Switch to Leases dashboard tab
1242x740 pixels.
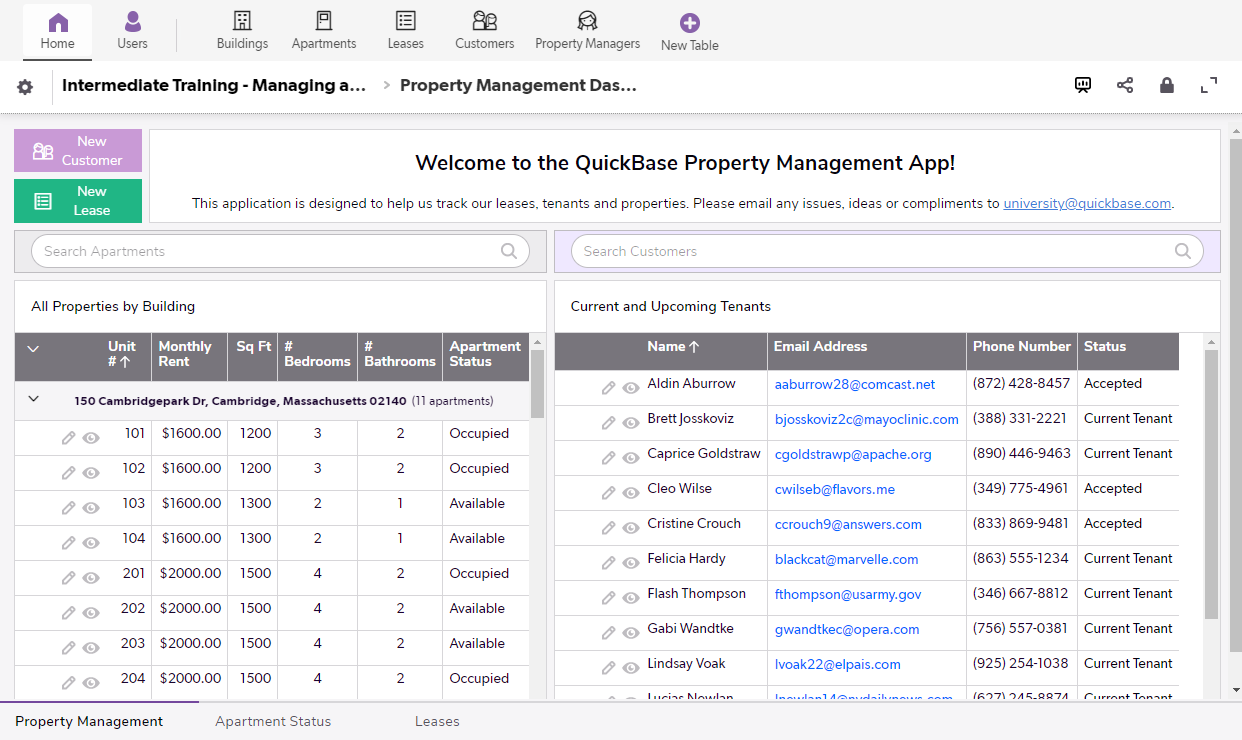tap(437, 721)
